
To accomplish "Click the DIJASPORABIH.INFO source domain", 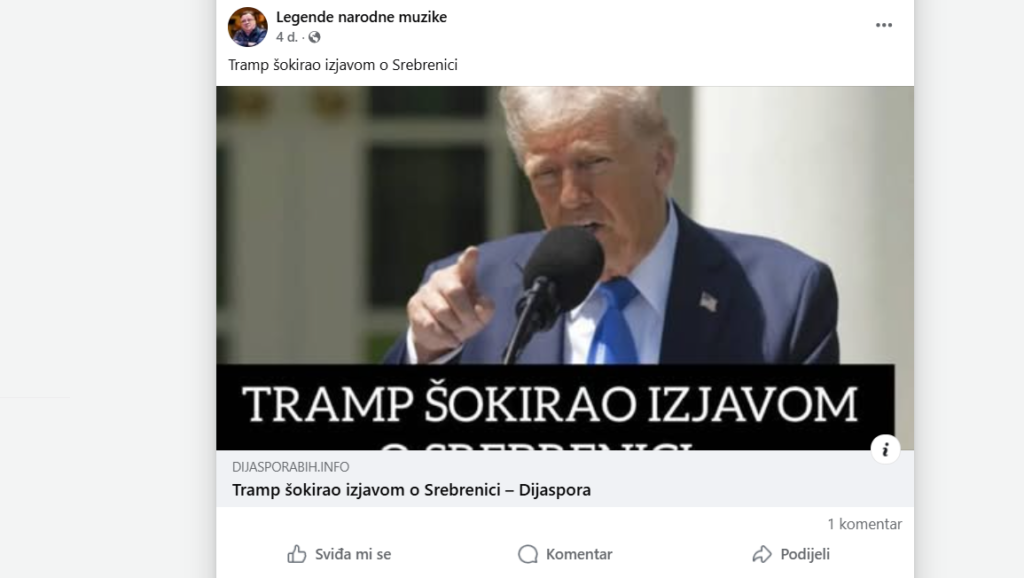I will point(291,467).
